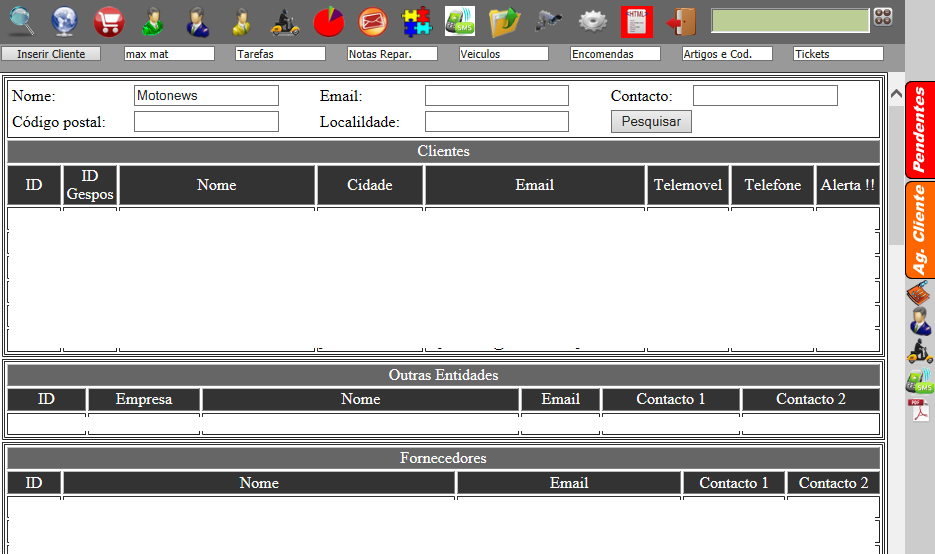Select the green-suited user icon
This screenshot has height=554, width=935.
point(153,22)
